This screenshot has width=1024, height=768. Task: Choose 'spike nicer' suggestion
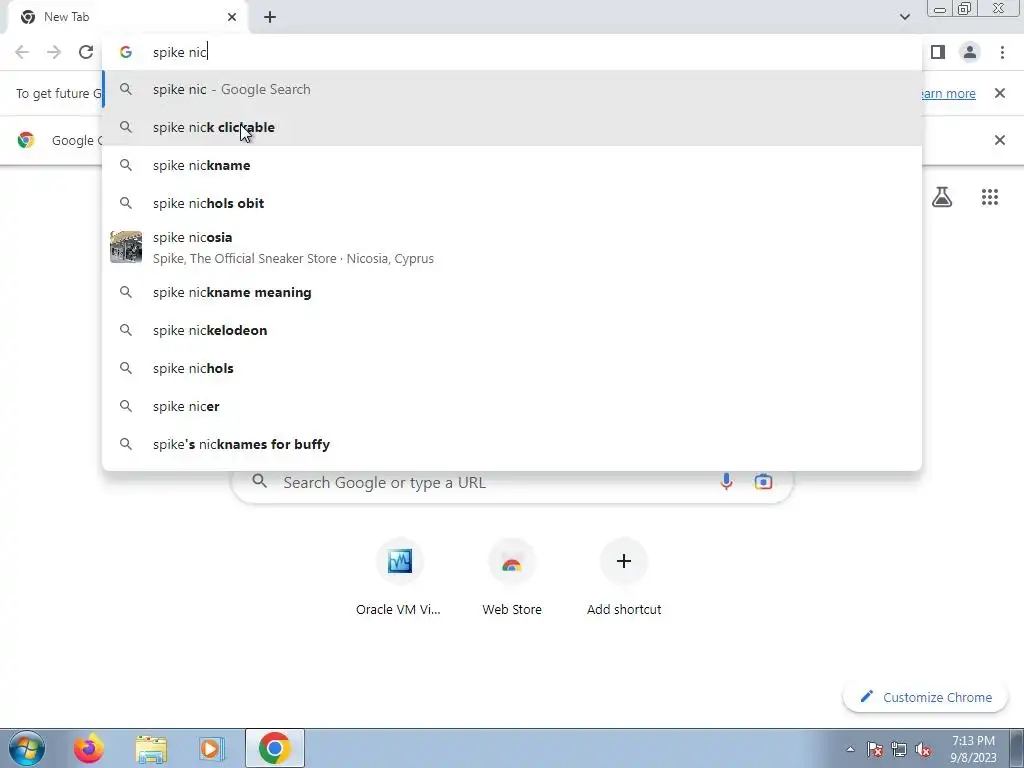tap(512, 406)
